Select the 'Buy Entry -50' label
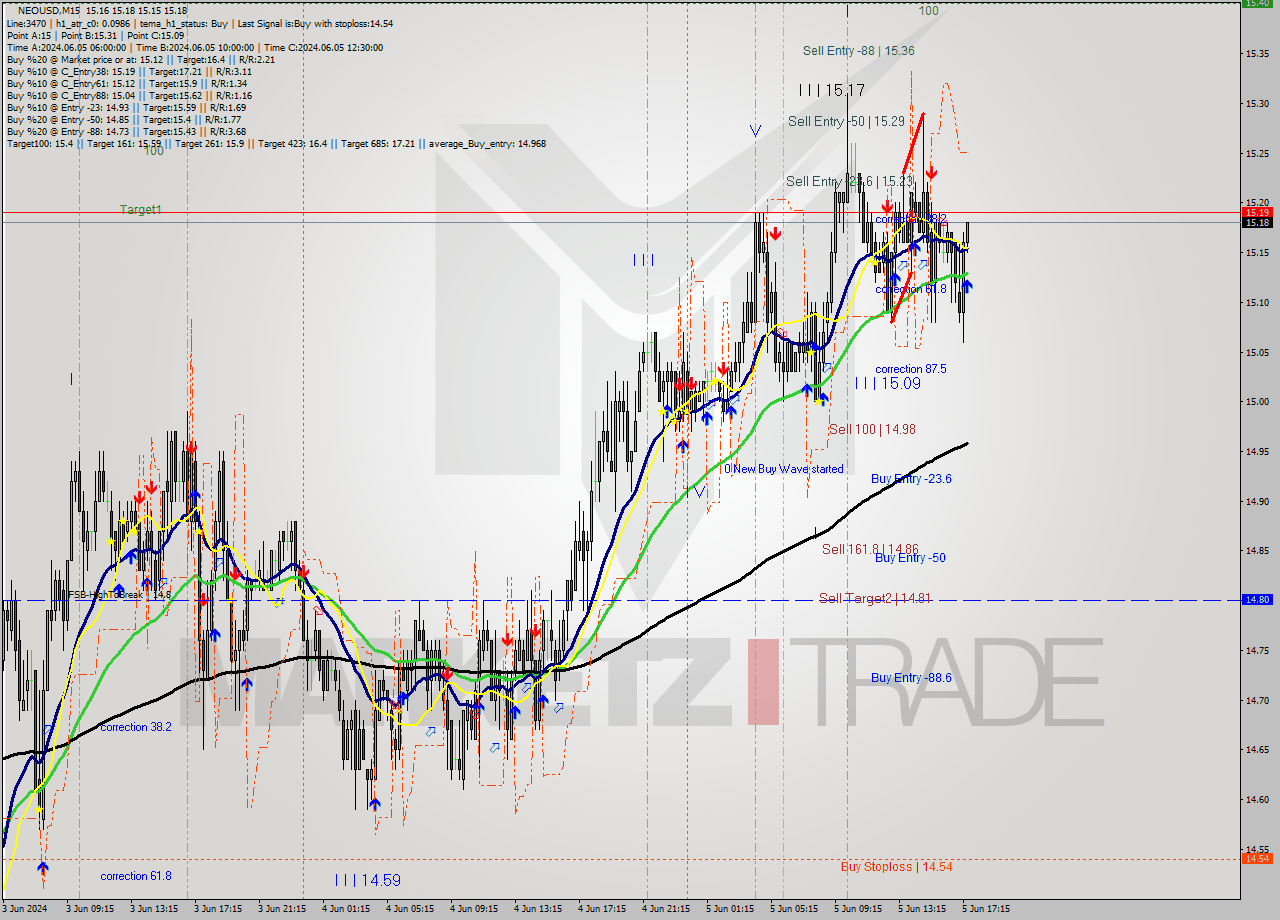This screenshot has width=1280, height=920. click(x=910, y=558)
